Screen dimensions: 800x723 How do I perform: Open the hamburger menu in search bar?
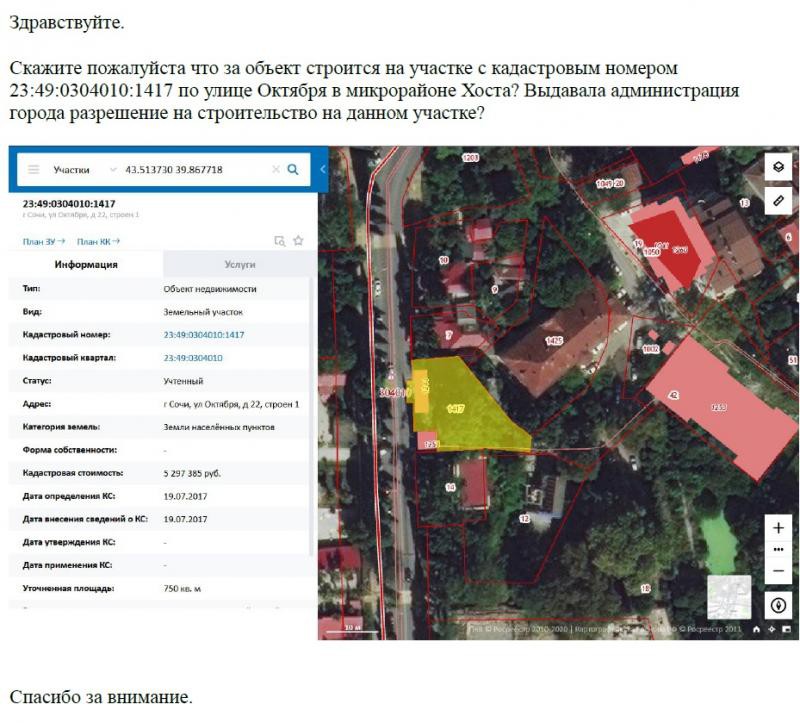coord(34,170)
